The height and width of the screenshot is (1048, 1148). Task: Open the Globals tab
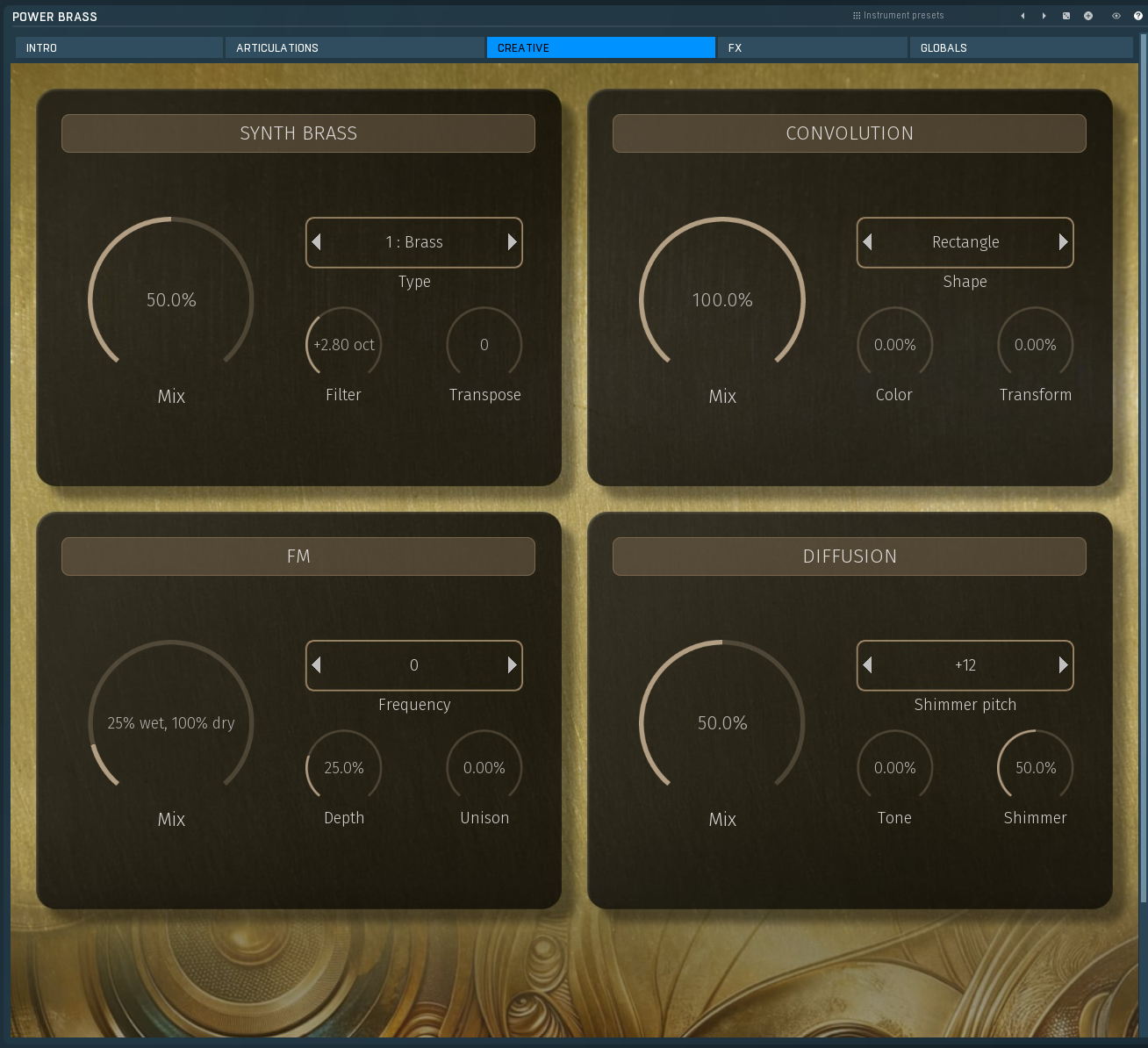pos(1022,47)
